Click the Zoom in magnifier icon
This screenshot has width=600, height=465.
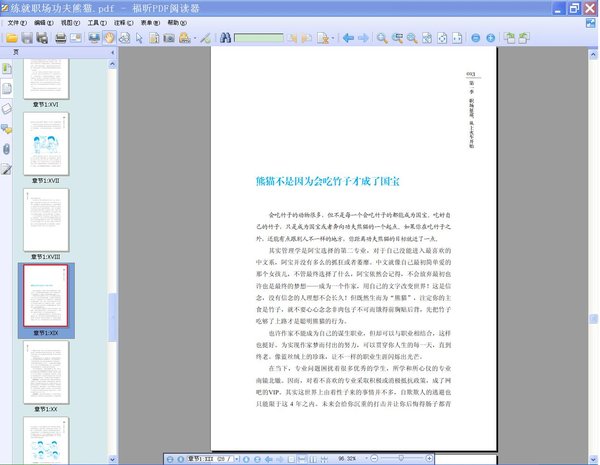[382, 38]
